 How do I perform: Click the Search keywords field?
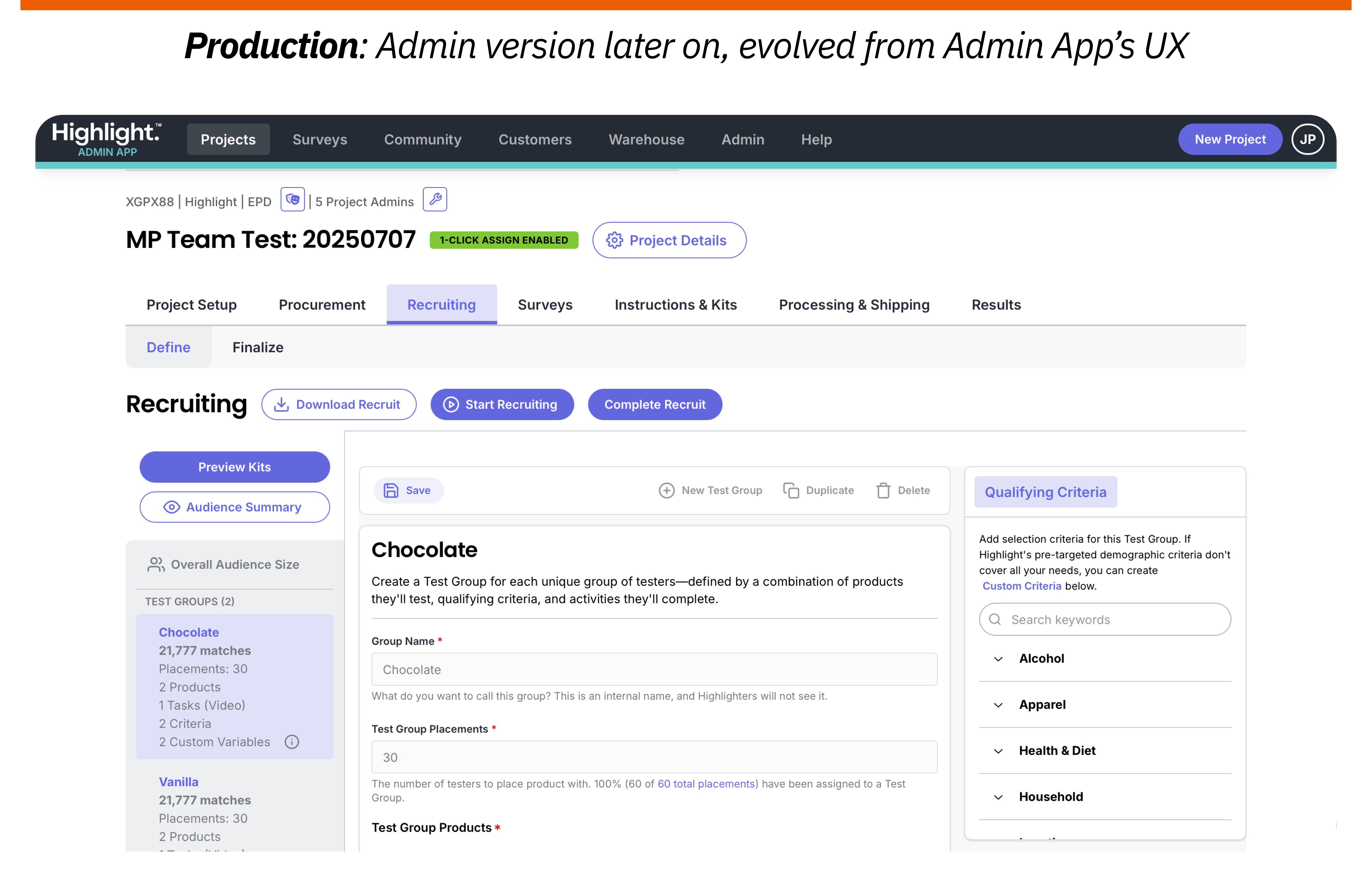(1105, 620)
